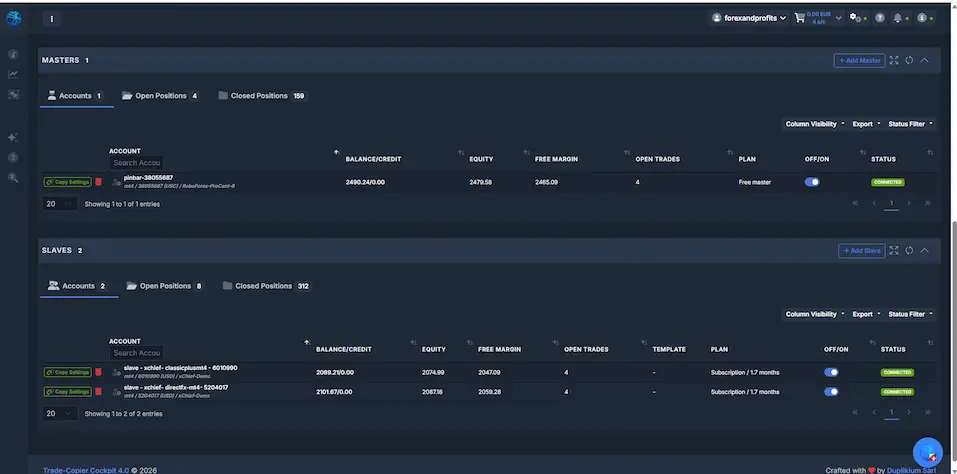Open Slaves Export dropdown

pos(866,314)
